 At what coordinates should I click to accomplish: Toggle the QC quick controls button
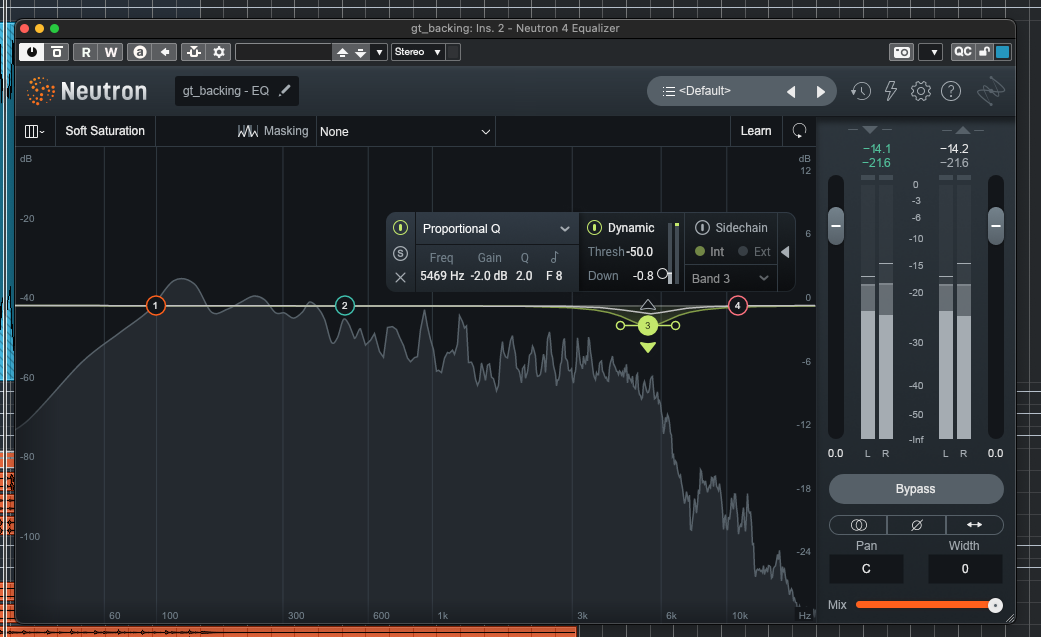click(x=963, y=52)
